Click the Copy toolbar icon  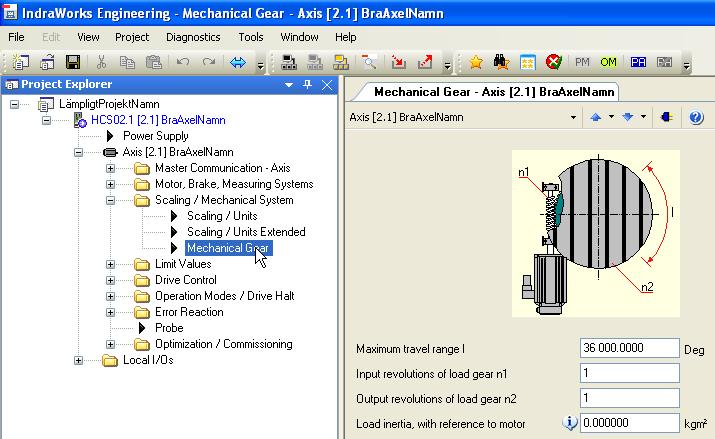click(x=127, y=62)
